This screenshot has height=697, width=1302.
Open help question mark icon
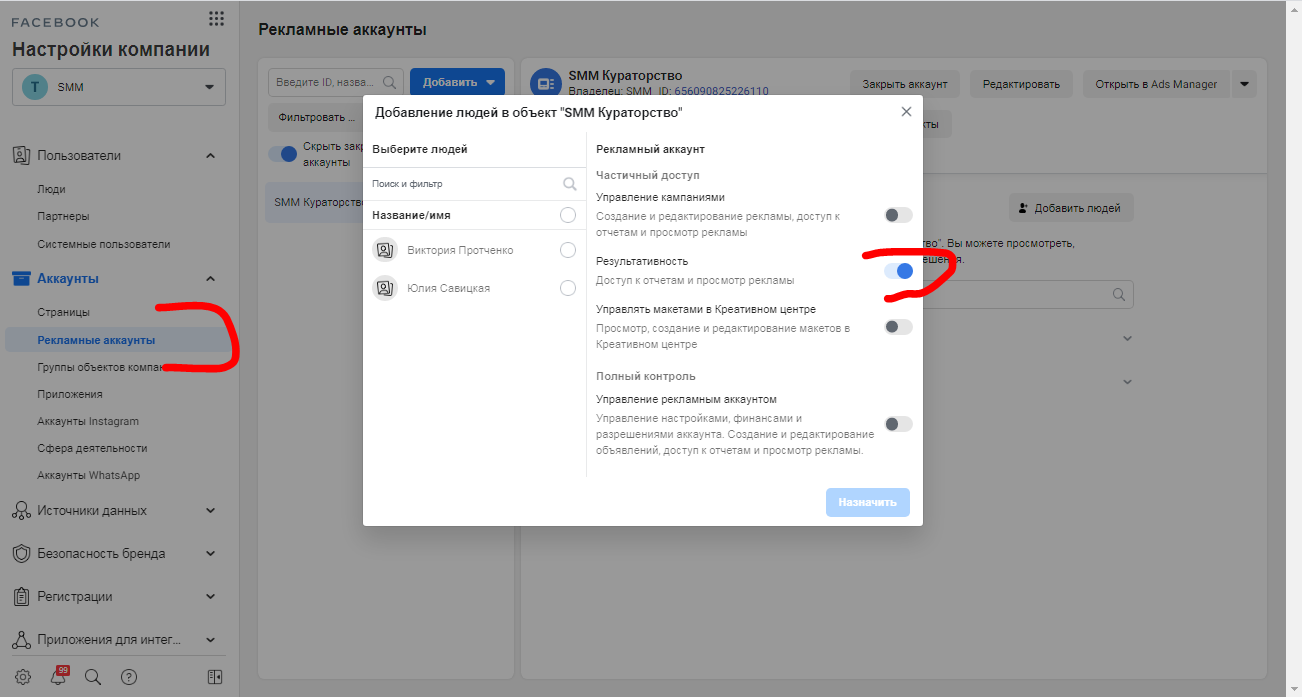coord(129,677)
